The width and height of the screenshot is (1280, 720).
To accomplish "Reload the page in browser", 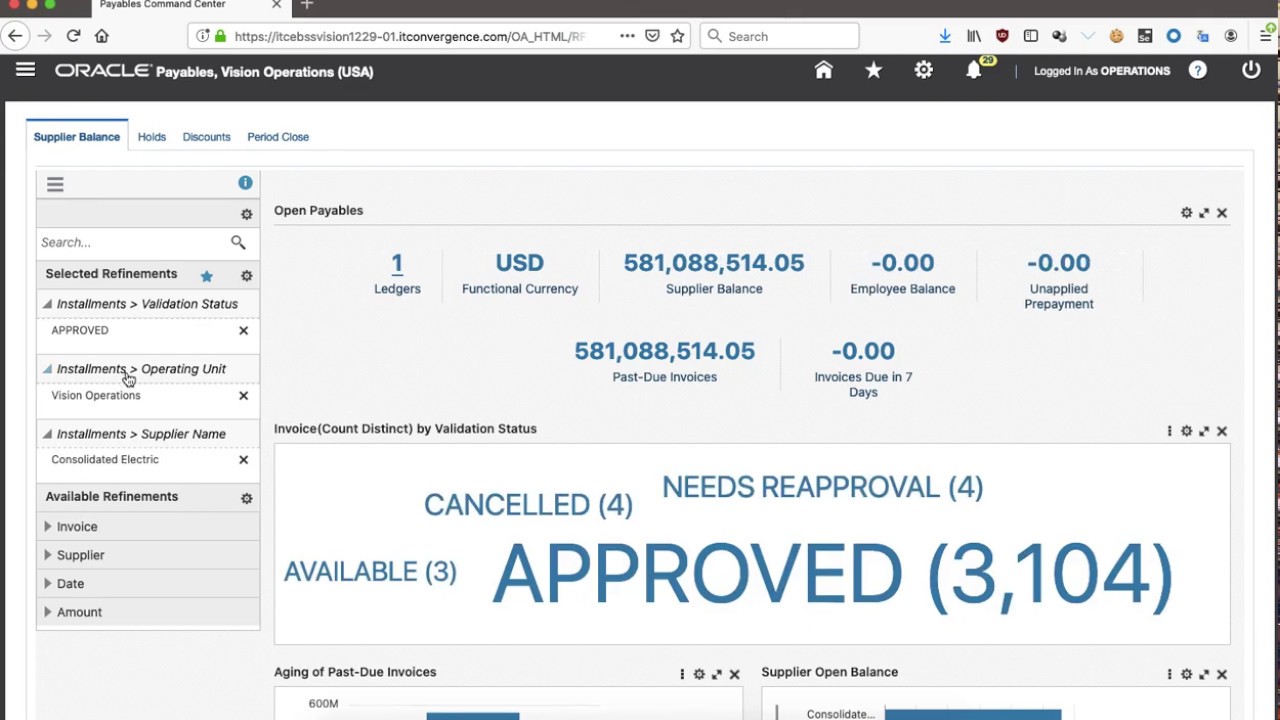I will 73,36.
